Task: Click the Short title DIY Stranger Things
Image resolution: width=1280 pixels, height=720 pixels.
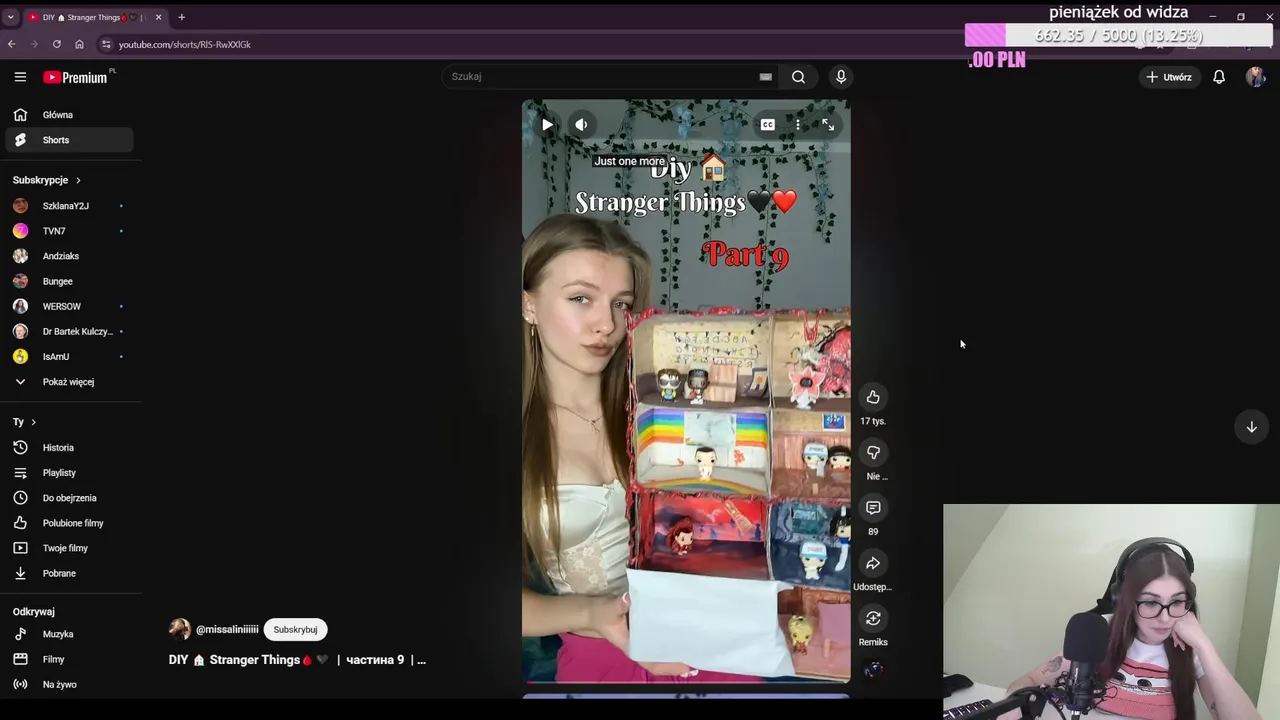Action: pyautogui.click(x=297, y=660)
